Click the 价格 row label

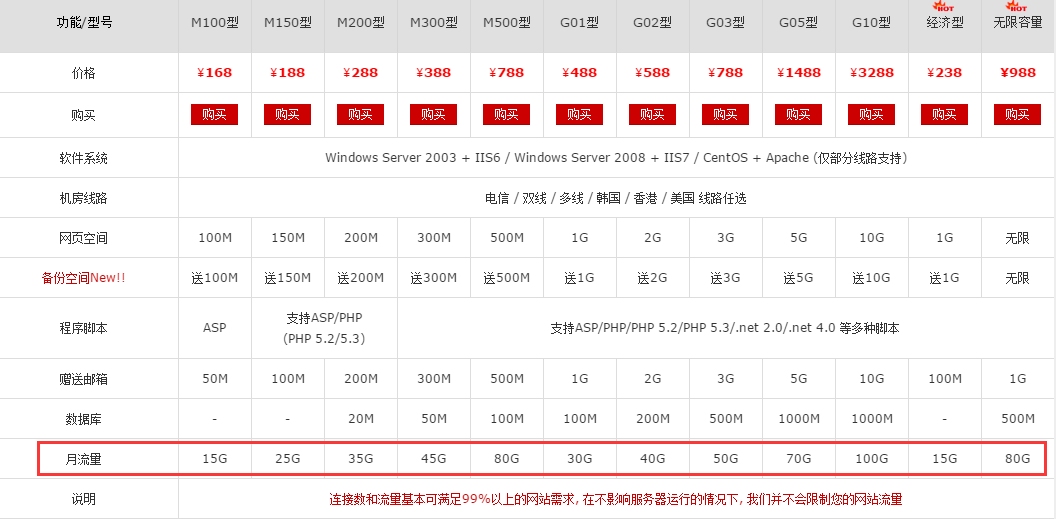(x=84, y=73)
